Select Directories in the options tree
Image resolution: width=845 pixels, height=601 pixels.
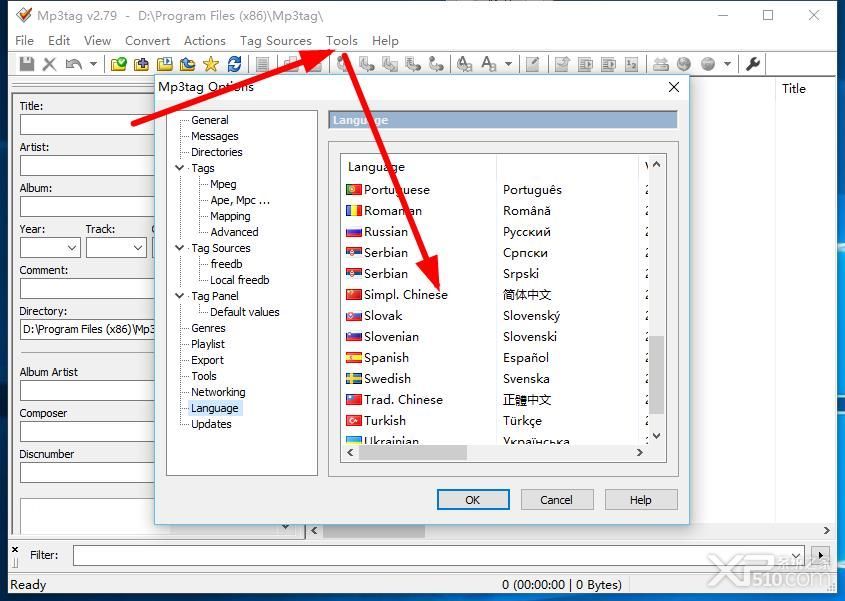pos(217,152)
